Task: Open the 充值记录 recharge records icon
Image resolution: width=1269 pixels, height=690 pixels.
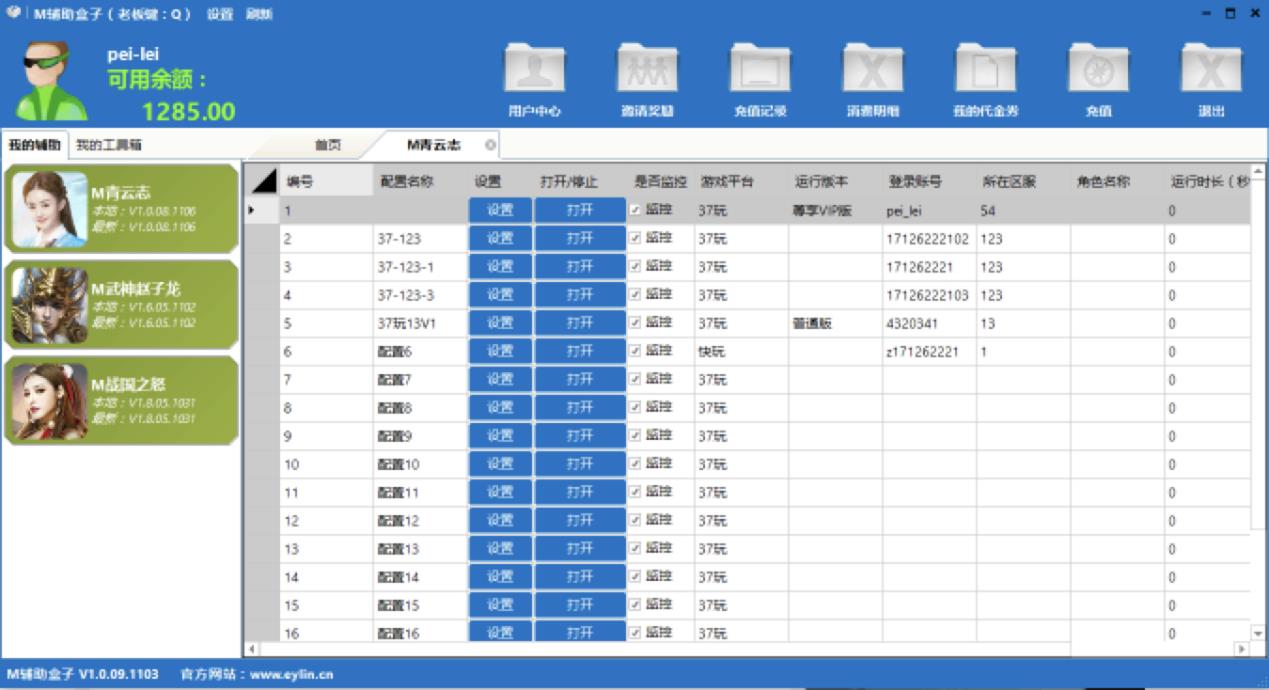Action: pos(760,71)
